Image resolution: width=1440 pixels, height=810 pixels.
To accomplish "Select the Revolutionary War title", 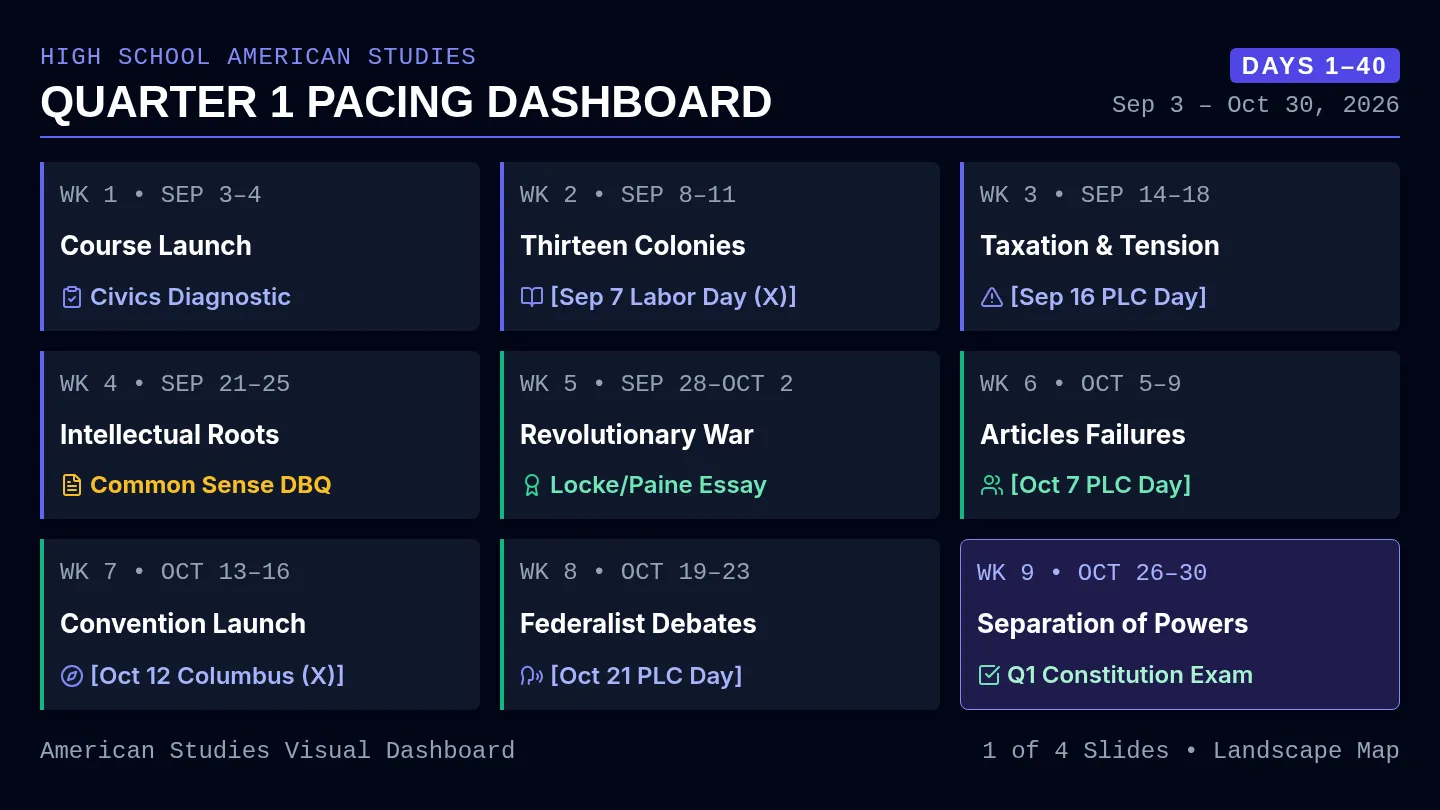I will tap(637, 435).
